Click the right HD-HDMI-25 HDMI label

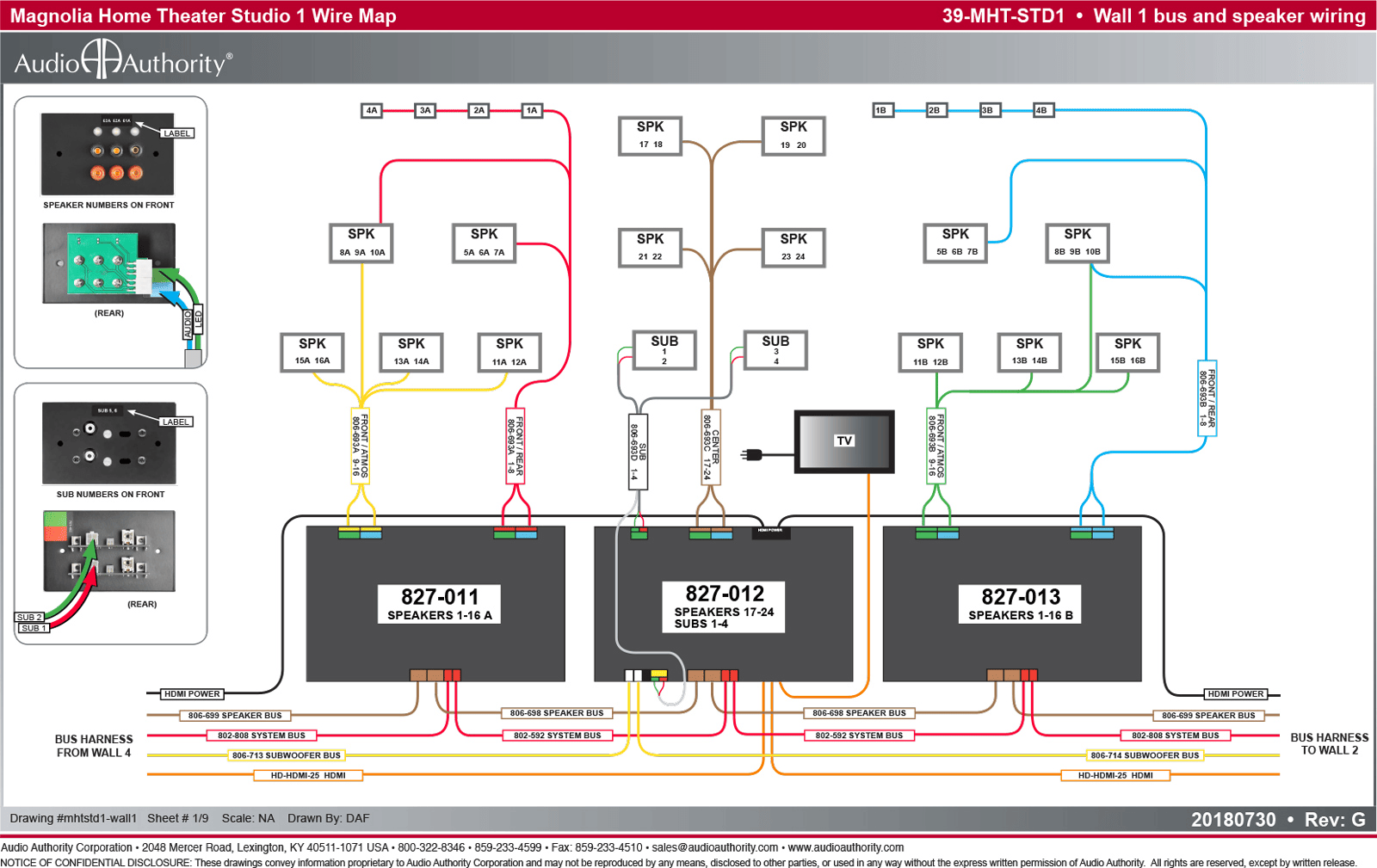coord(1115,775)
